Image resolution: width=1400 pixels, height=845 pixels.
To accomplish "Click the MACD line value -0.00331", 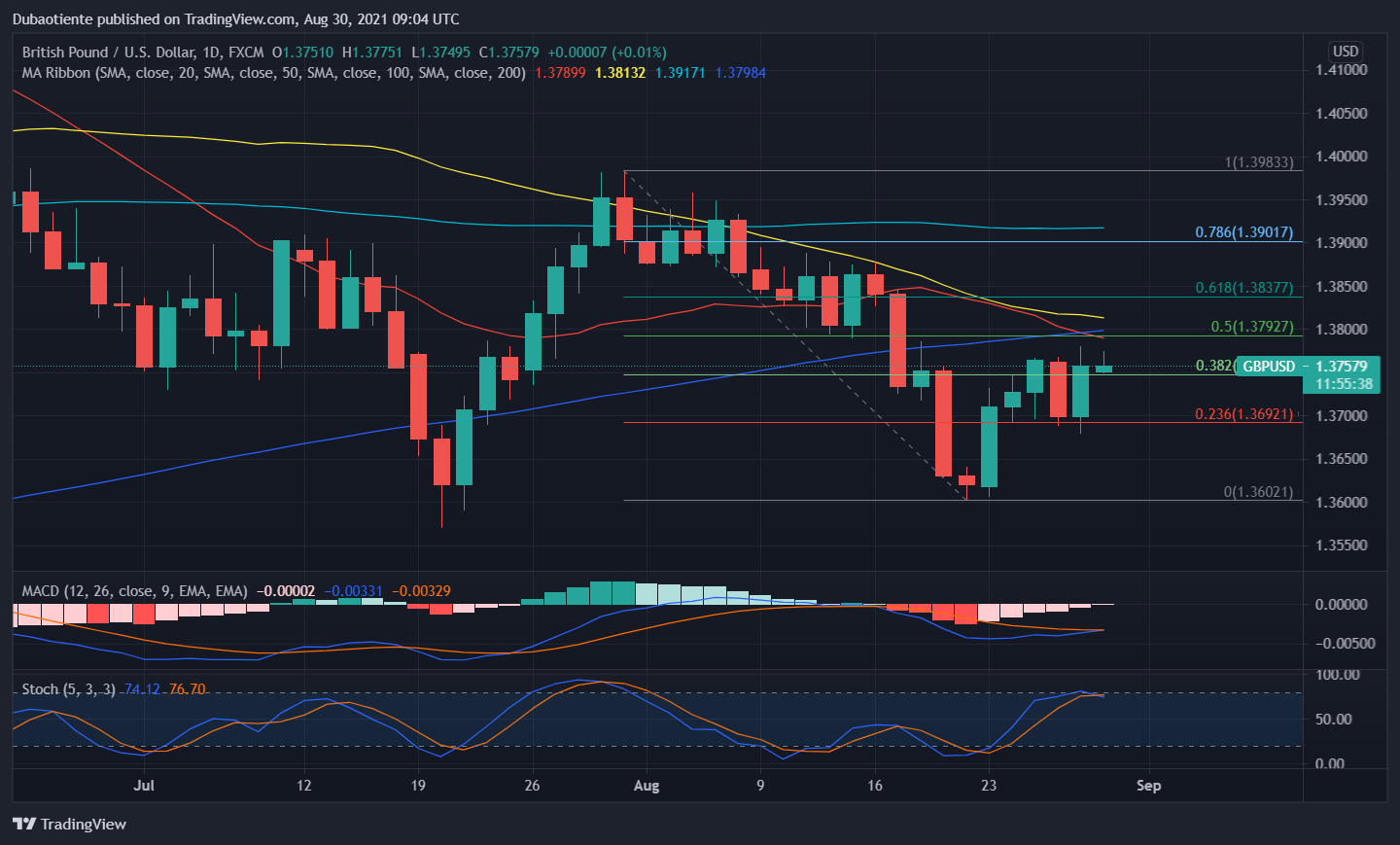I will 353,591.
